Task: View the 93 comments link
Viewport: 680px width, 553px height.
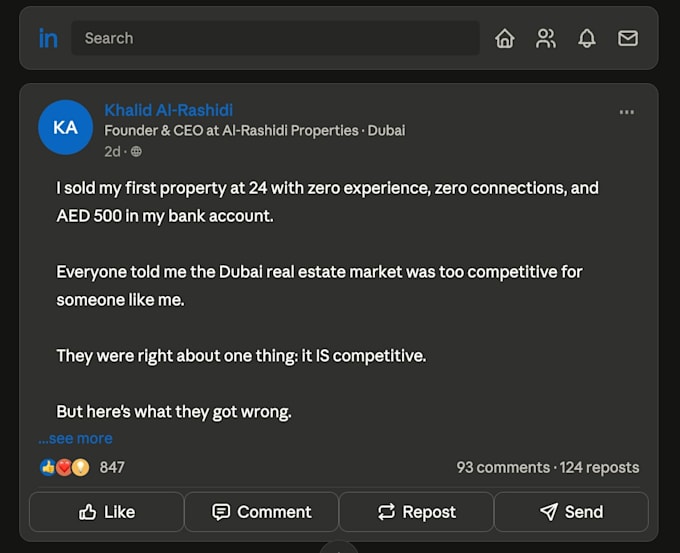Action: pos(503,468)
